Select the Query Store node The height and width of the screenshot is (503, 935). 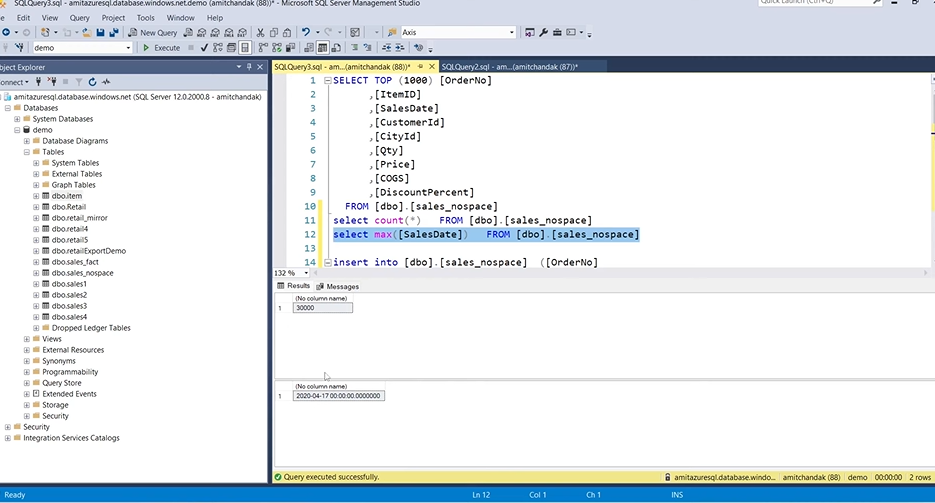click(61, 383)
